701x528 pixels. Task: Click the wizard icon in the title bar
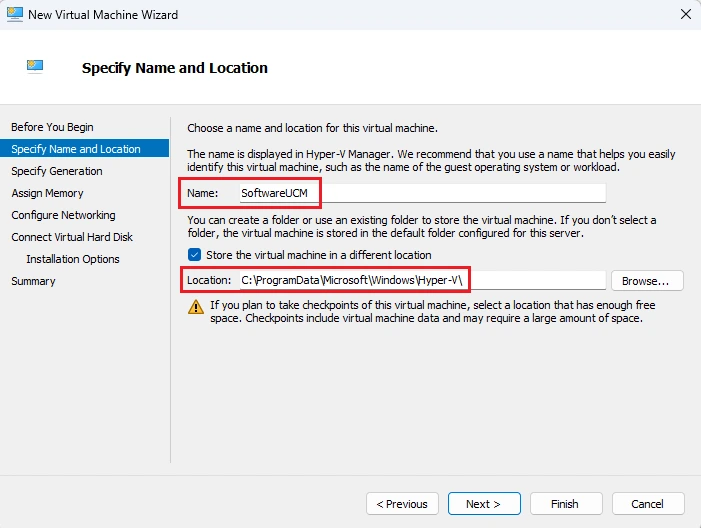pos(15,14)
